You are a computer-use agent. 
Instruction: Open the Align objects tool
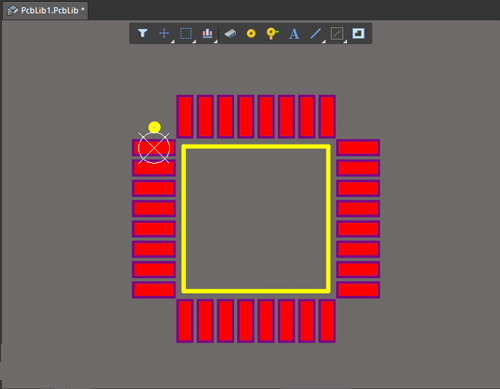pos(207,33)
